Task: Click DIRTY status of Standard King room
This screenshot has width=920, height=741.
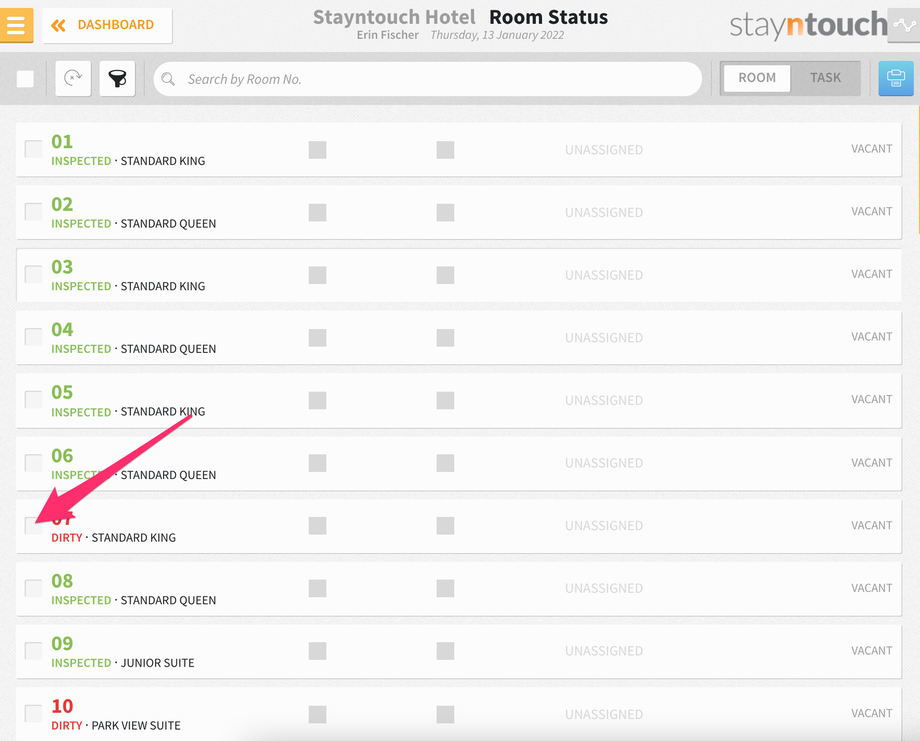Action: point(66,537)
